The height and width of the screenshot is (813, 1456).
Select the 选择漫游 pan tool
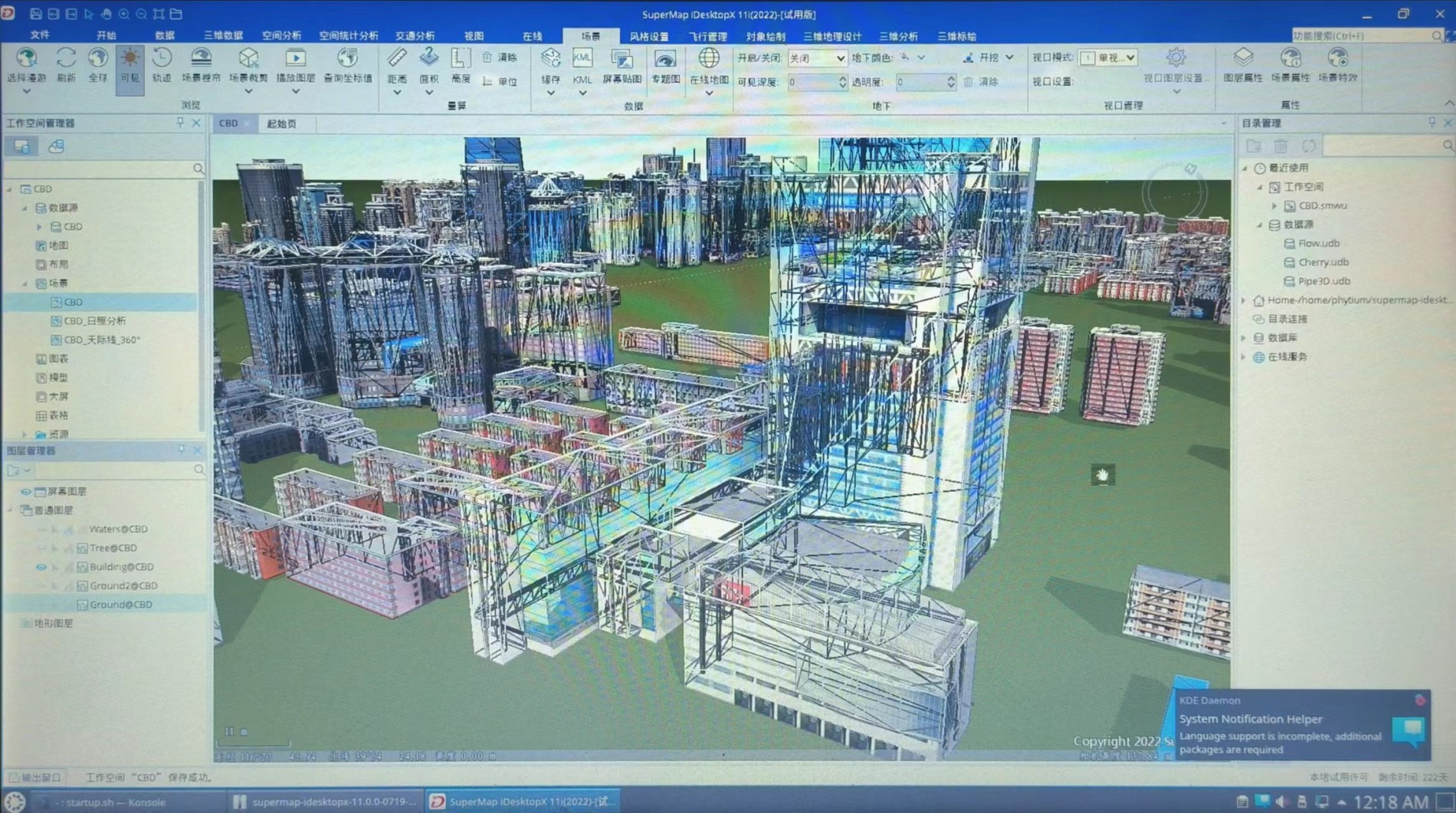click(x=26, y=64)
